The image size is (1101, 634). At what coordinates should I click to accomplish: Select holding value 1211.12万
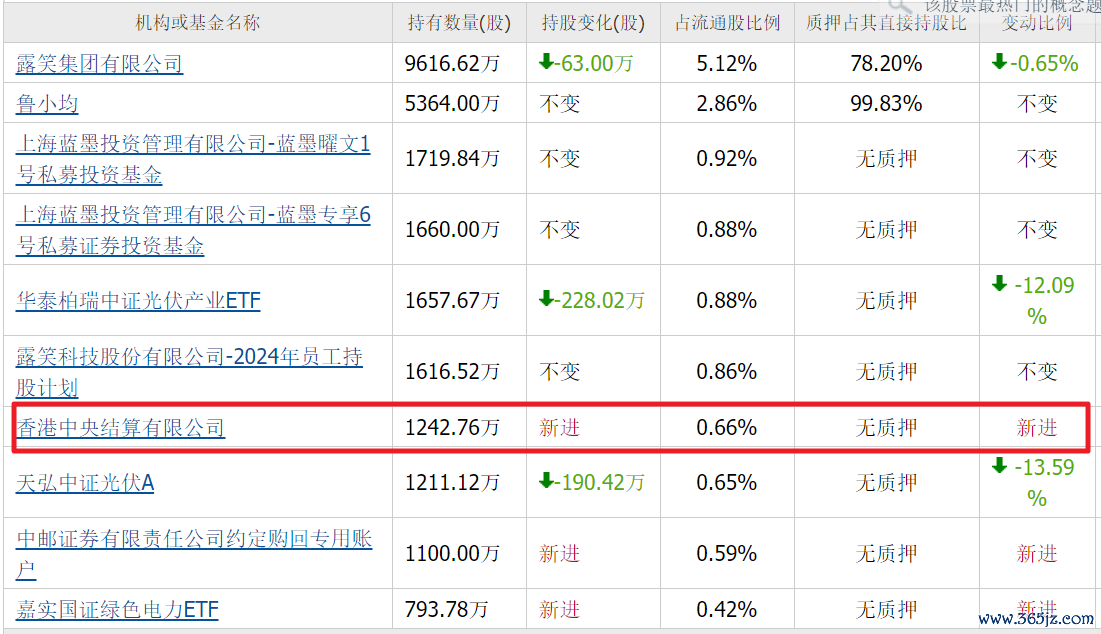click(452, 483)
